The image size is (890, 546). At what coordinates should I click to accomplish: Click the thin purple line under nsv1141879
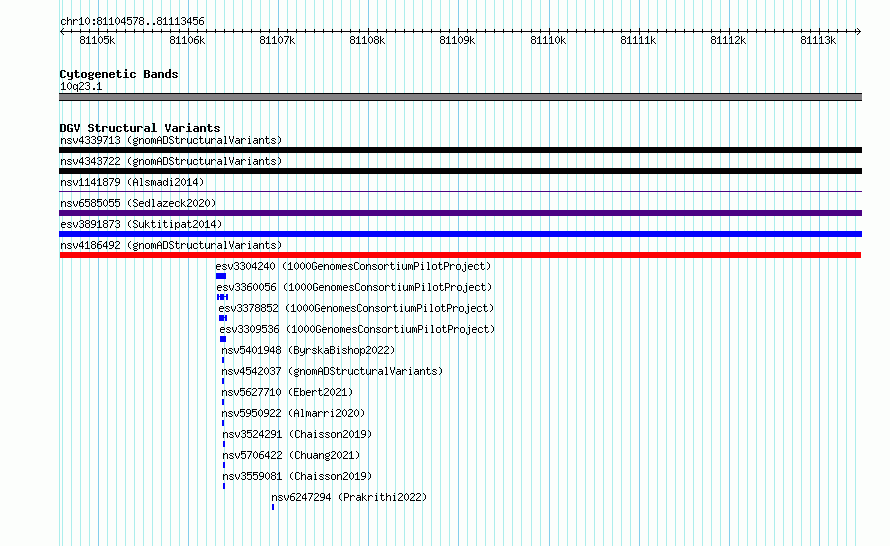[460, 192]
